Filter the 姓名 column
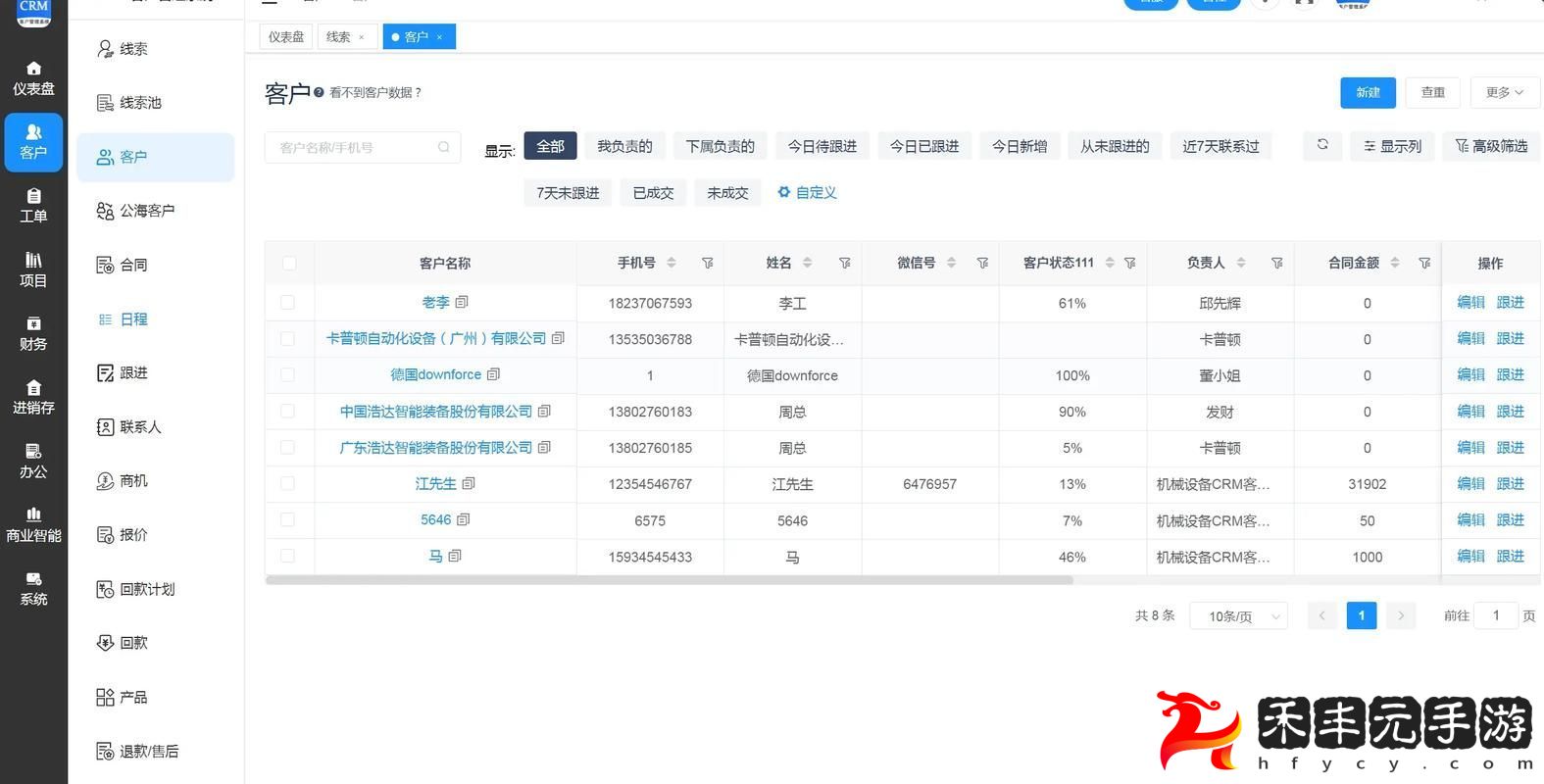The width and height of the screenshot is (1544, 784). [x=845, y=263]
